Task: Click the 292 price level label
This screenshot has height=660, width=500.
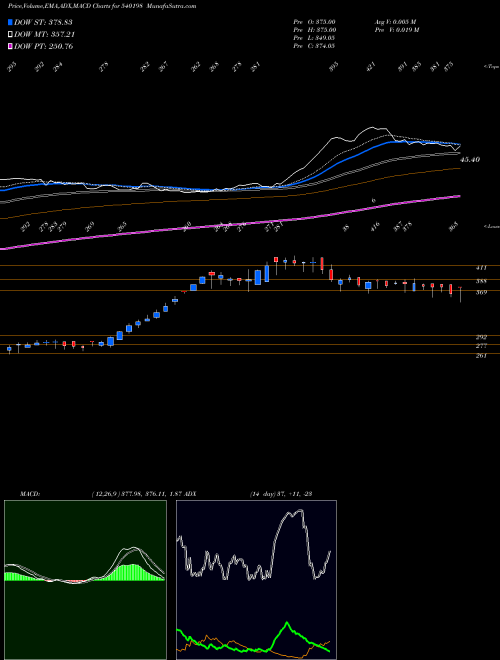Action: (481, 337)
